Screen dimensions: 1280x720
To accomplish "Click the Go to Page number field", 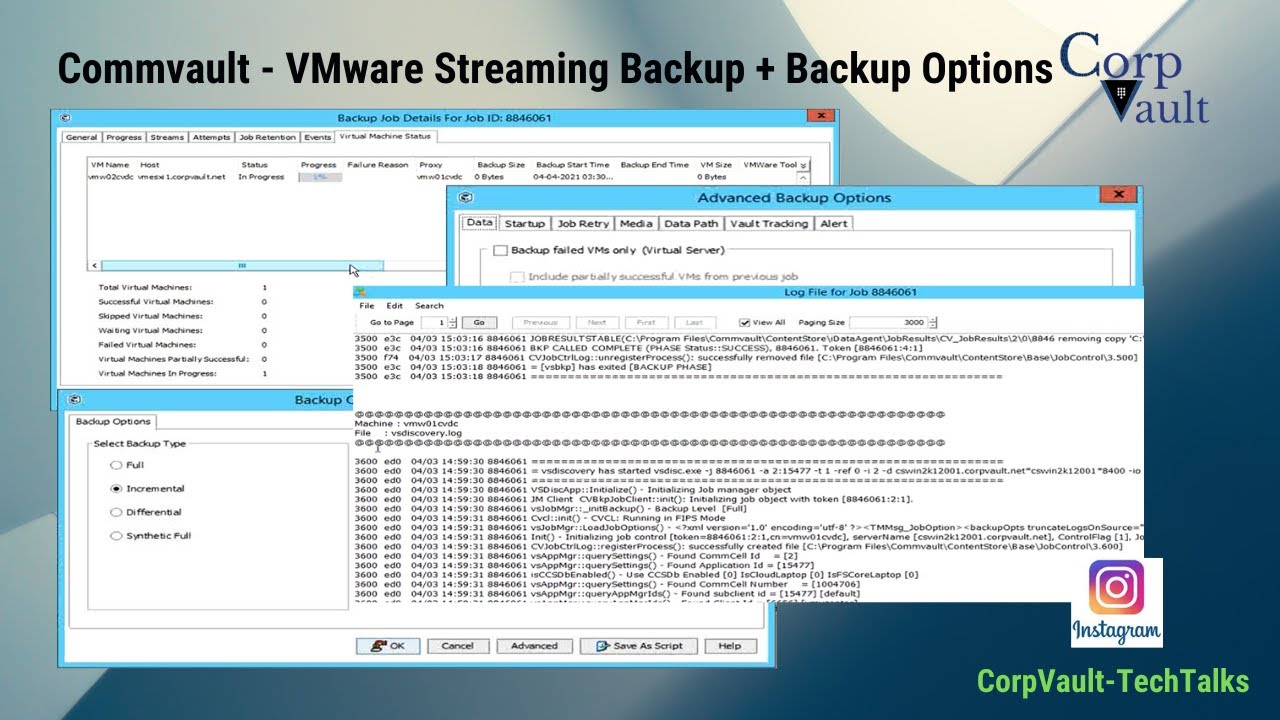I will (x=434, y=323).
